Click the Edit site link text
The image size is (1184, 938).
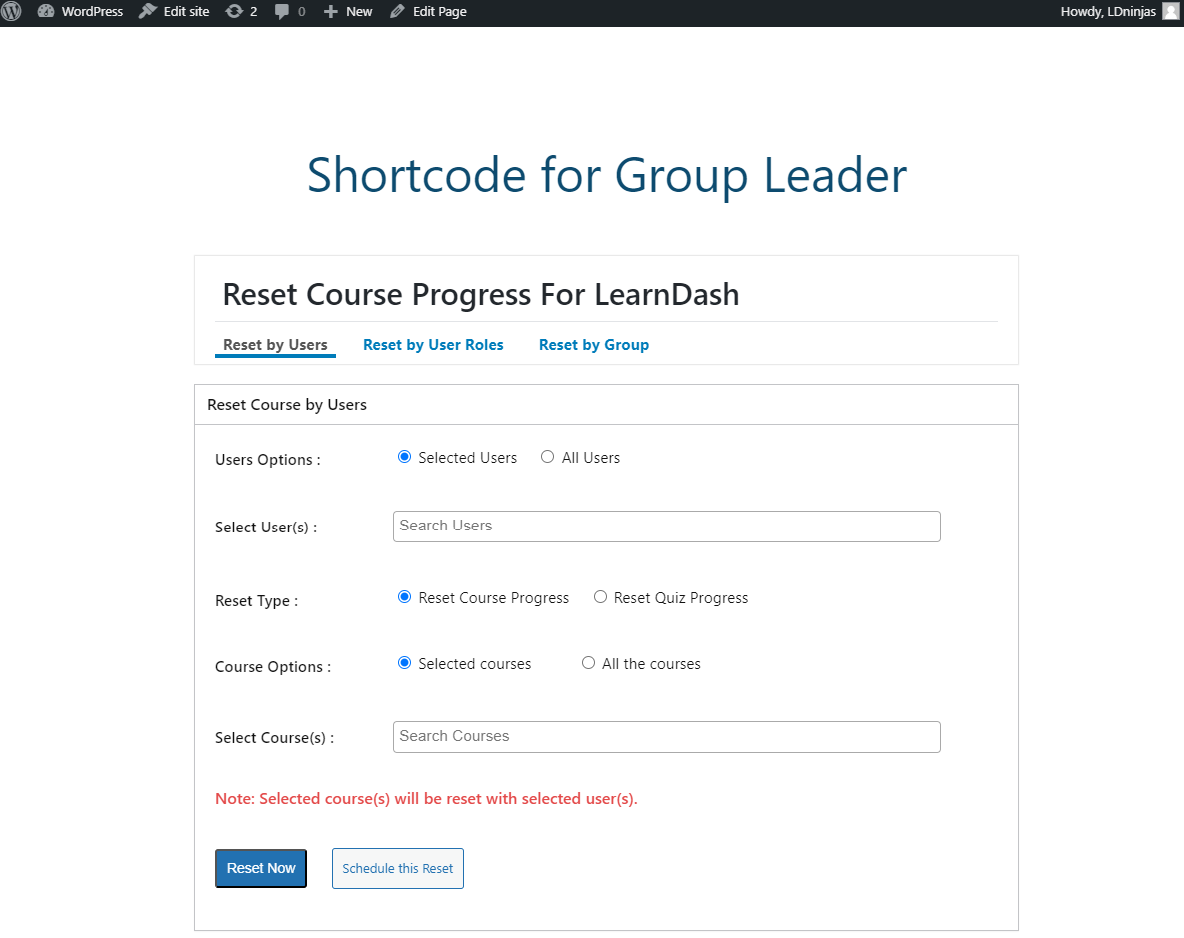187,11
